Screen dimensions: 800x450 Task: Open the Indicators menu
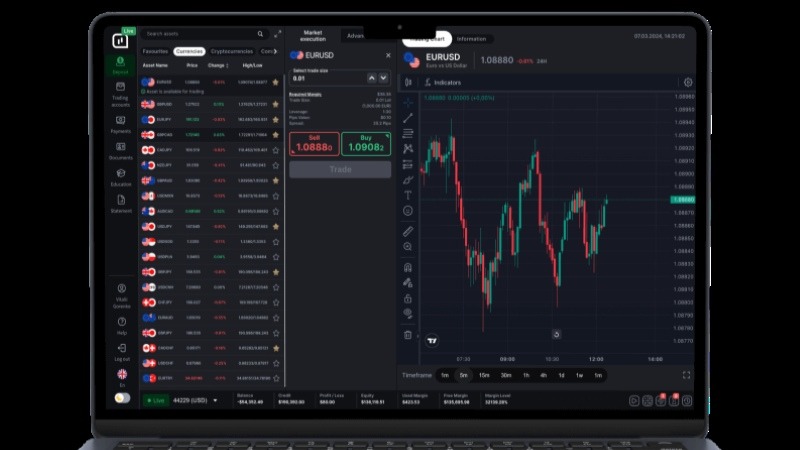click(x=443, y=82)
